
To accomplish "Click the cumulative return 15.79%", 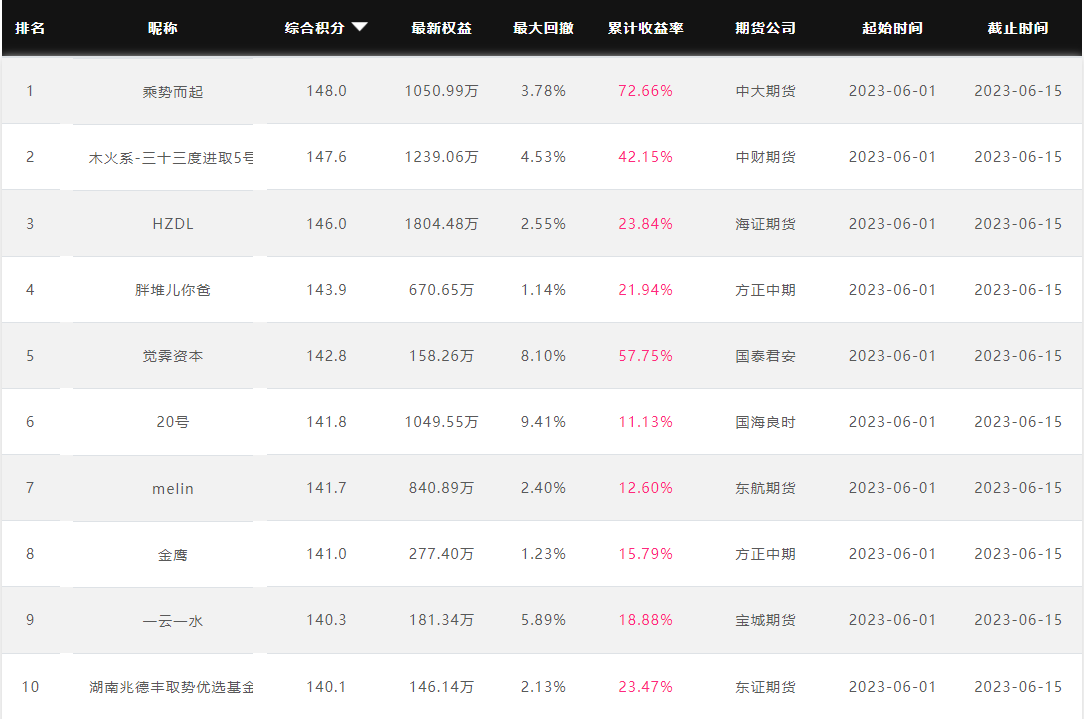I will pyautogui.click(x=646, y=554).
